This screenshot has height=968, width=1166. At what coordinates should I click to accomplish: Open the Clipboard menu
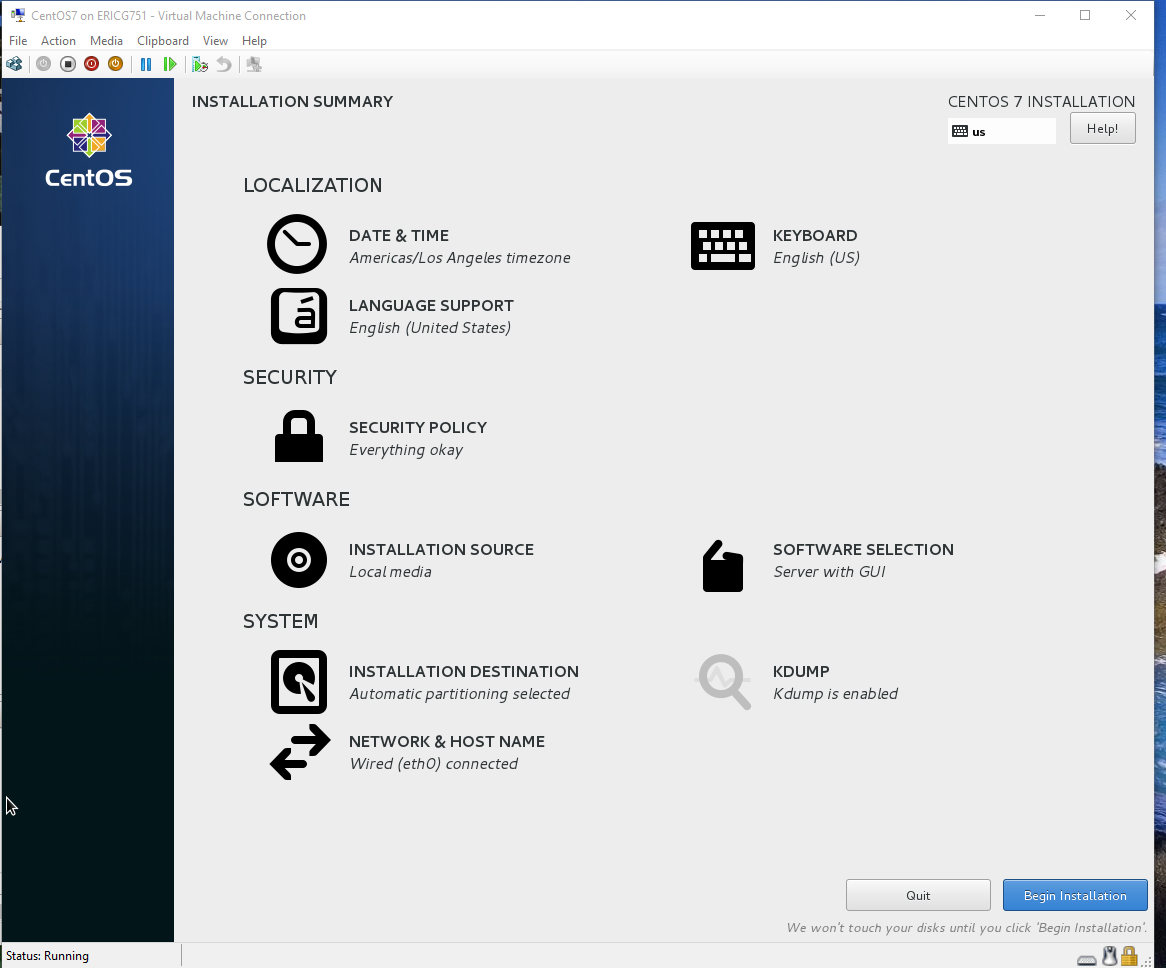click(x=163, y=41)
